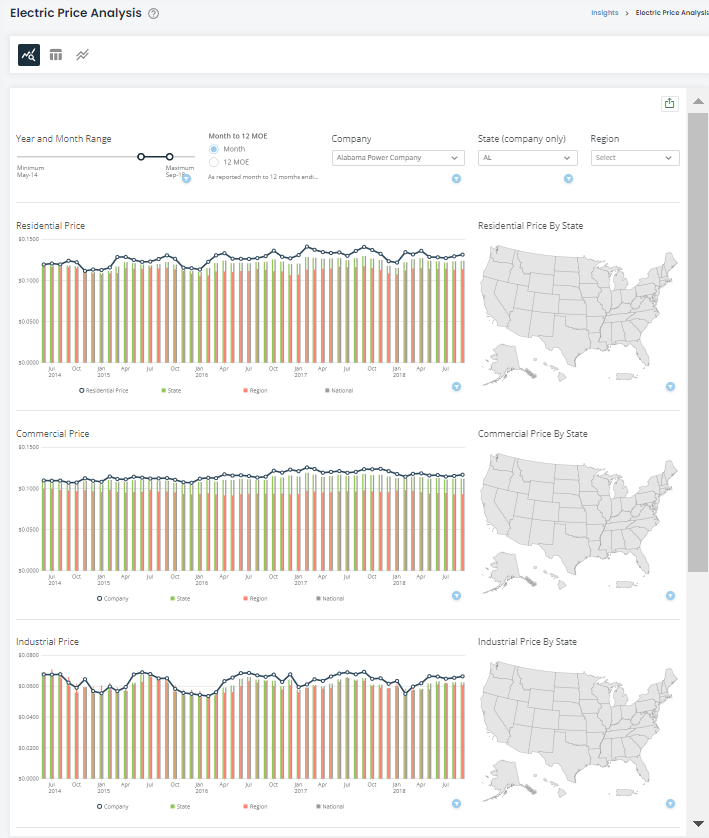Viewport: 709px width, 838px height.
Task: Click the Commercial Price chart title
Action: click(52, 433)
